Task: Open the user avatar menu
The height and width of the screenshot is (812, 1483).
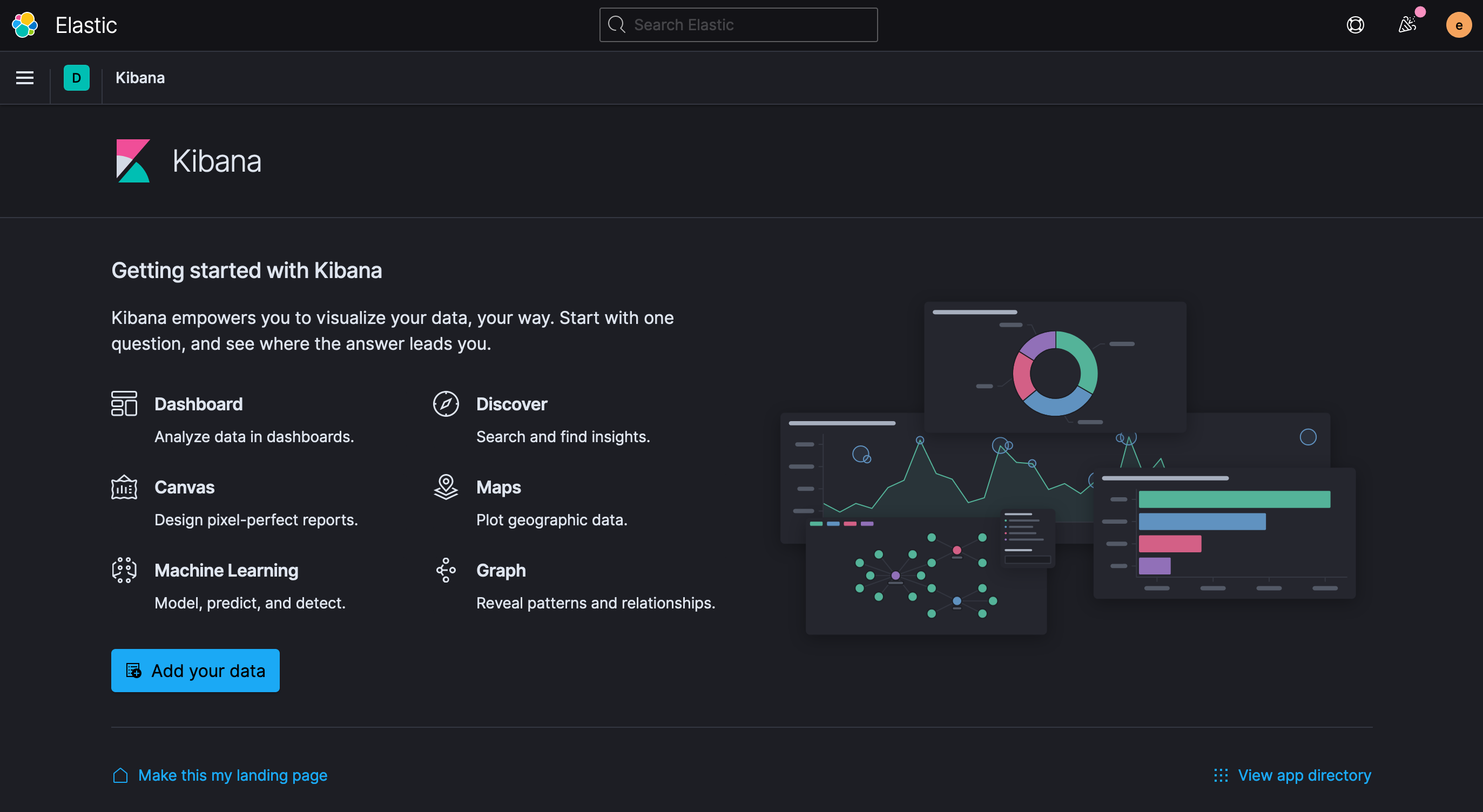Action: pyautogui.click(x=1458, y=25)
